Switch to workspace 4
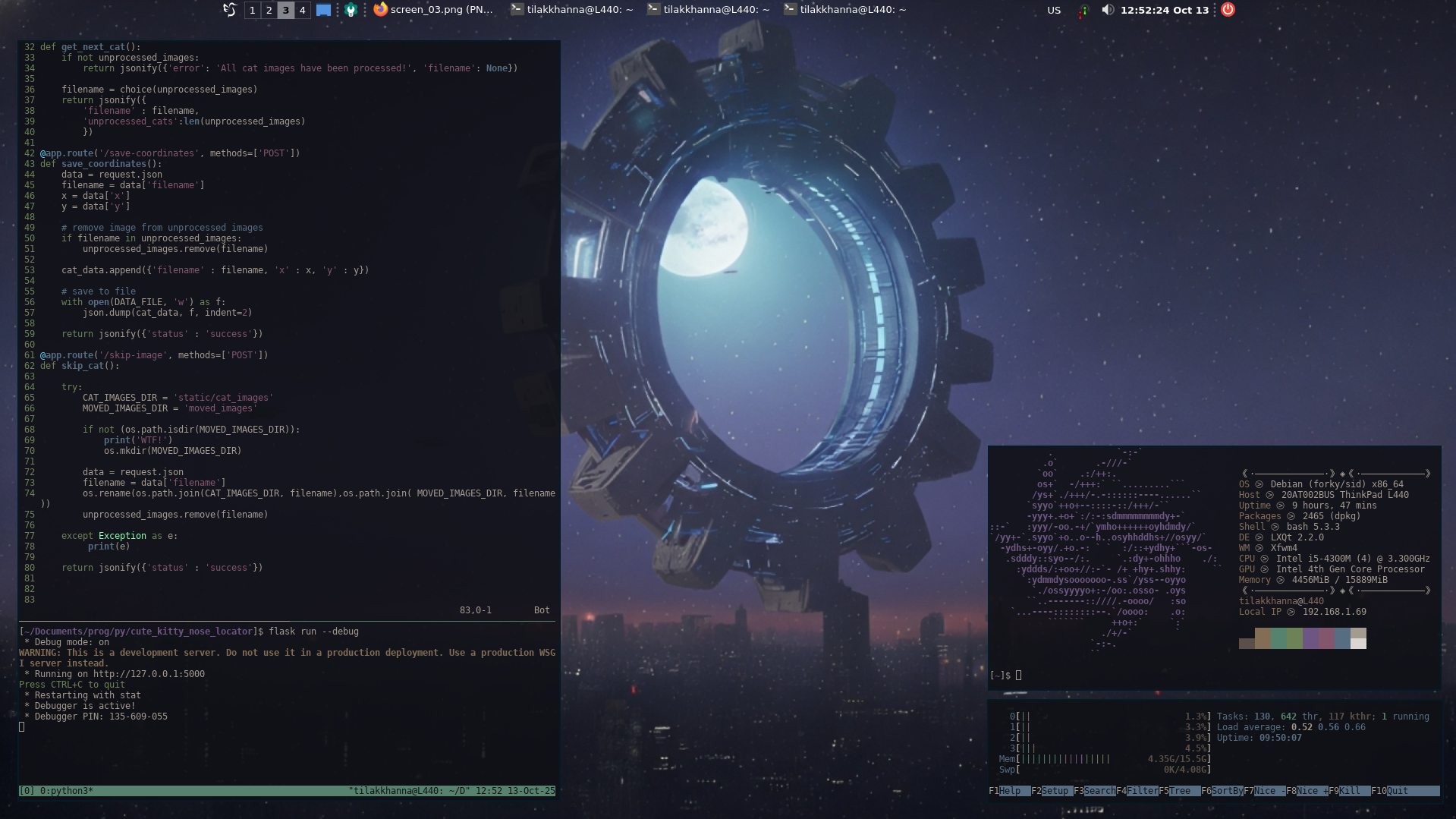Viewport: 1456px width, 819px height. pos(302,10)
